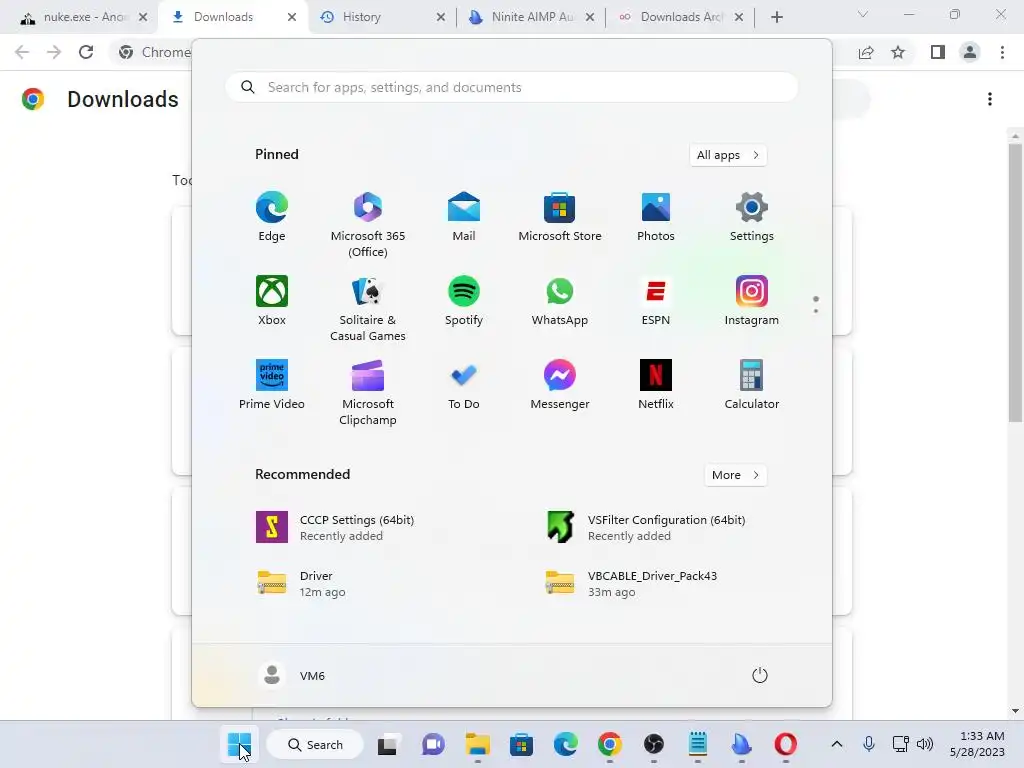Open the Driver recommended folder
The width and height of the screenshot is (1024, 768).
[x=300, y=583]
